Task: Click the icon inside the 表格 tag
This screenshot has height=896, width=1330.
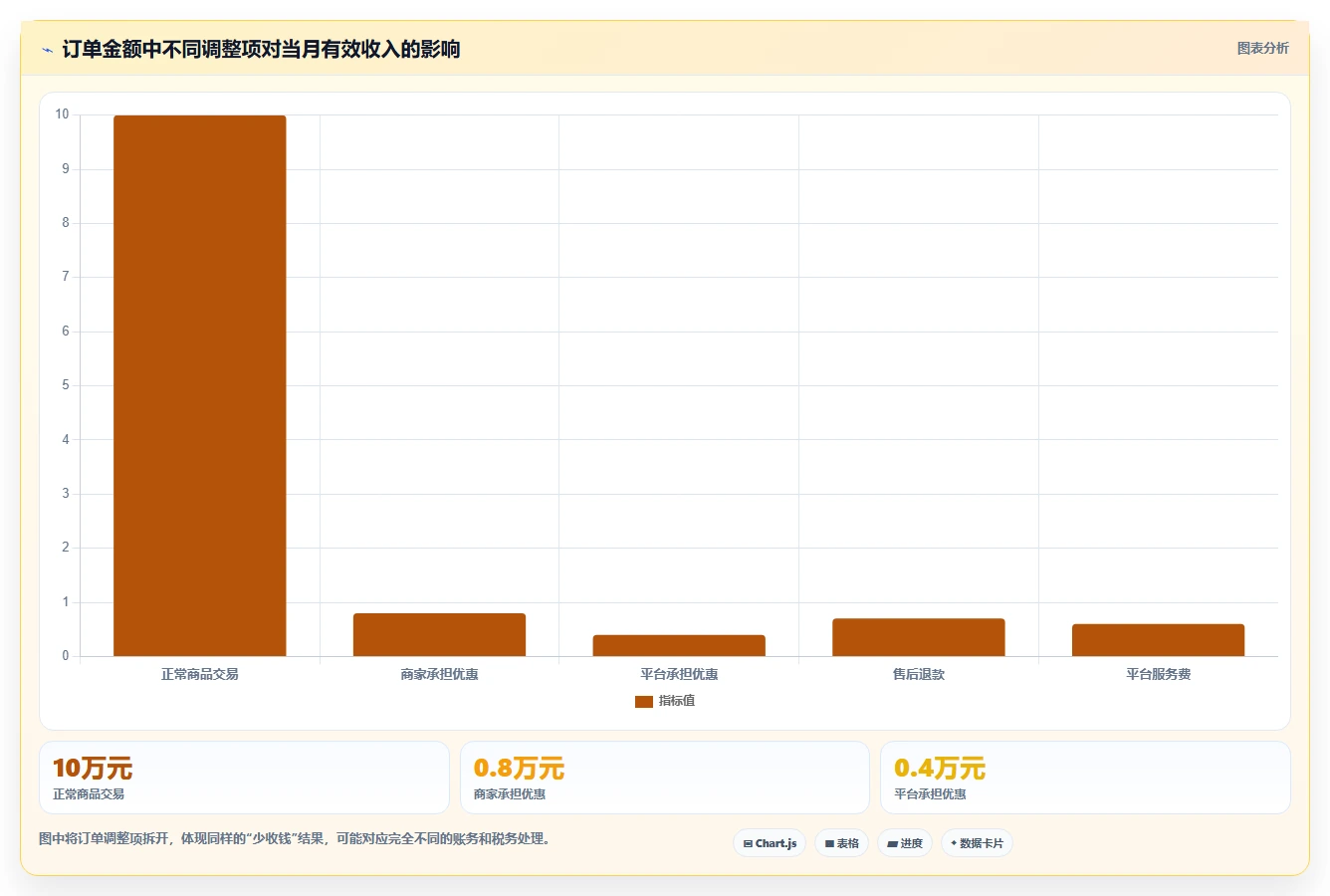Action: tap(829, 843)
